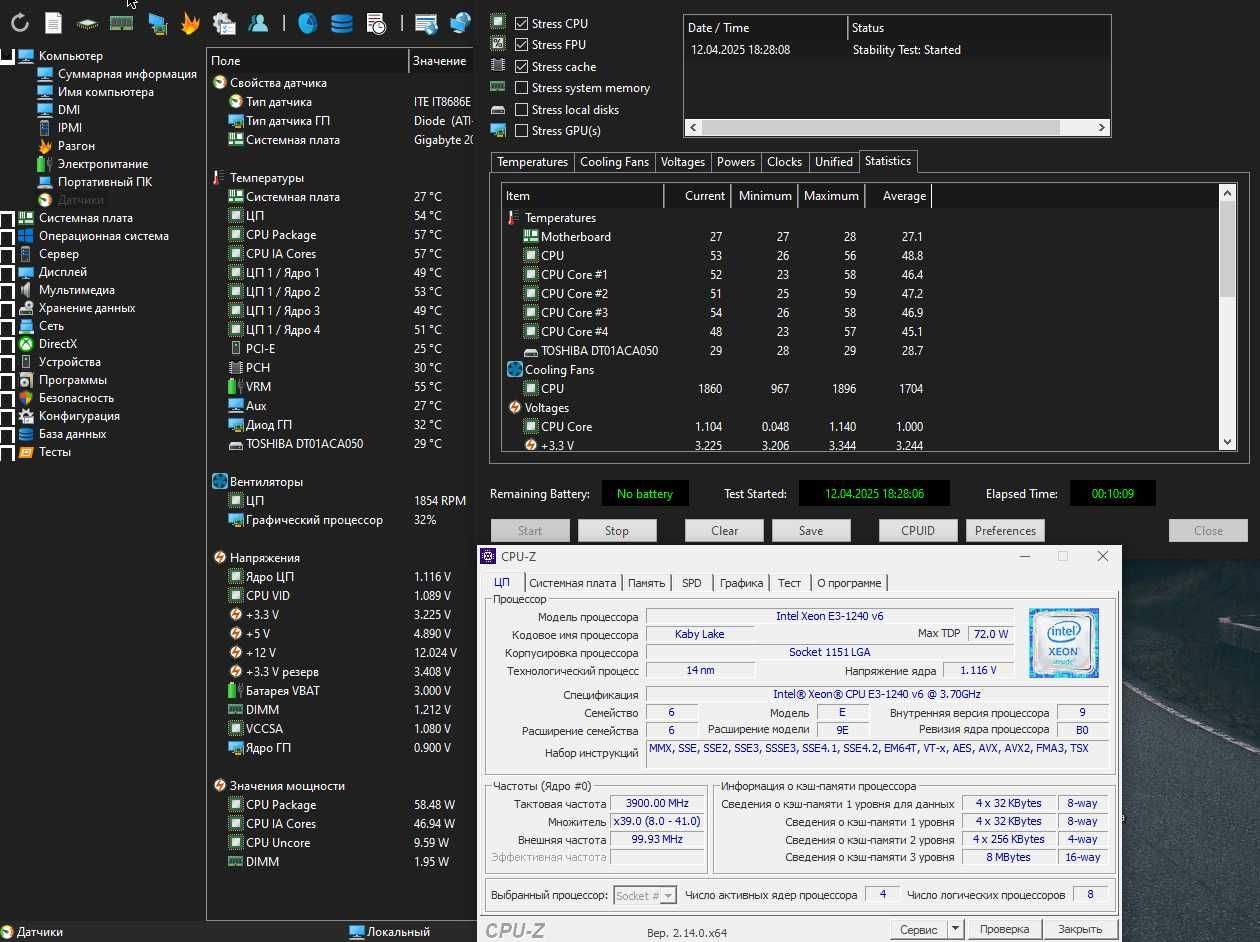The image size is (1260, 942).
Task: Open the DMI tree item
Action: 69,110
